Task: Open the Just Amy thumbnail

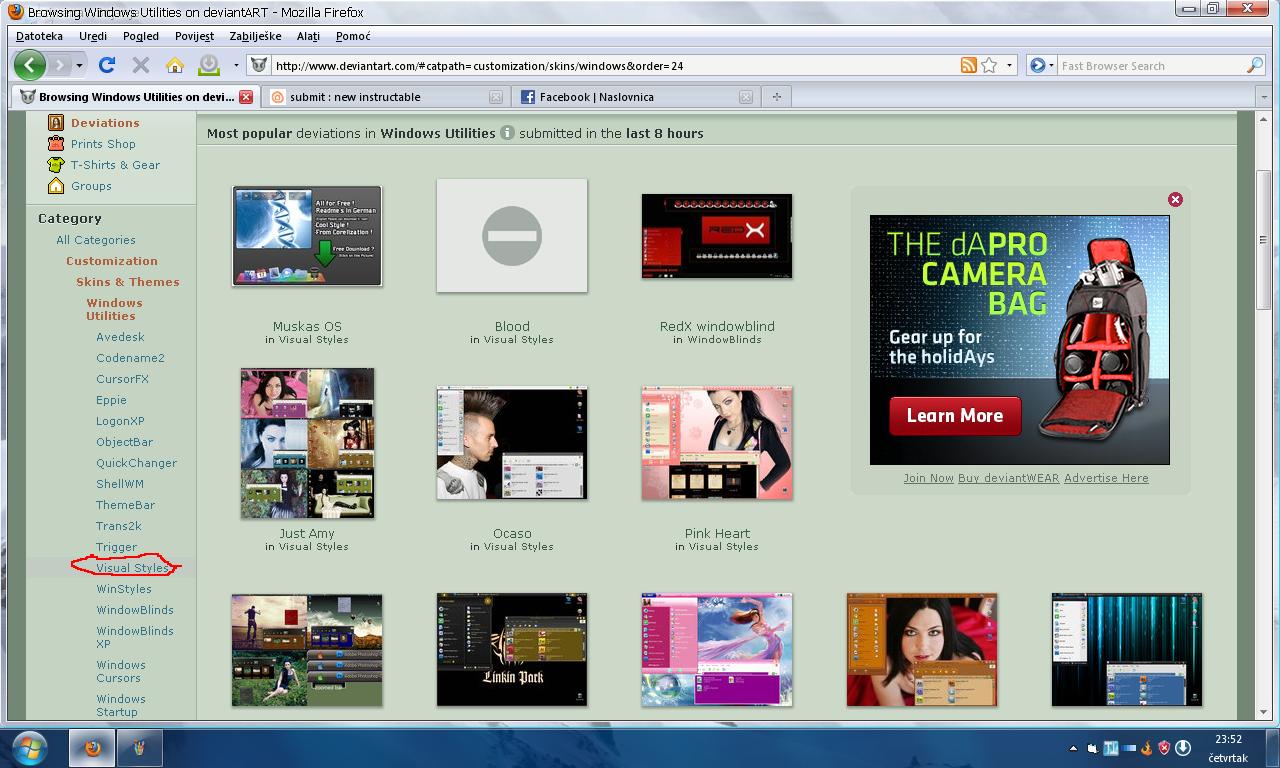Action: [x=307, y=443]
